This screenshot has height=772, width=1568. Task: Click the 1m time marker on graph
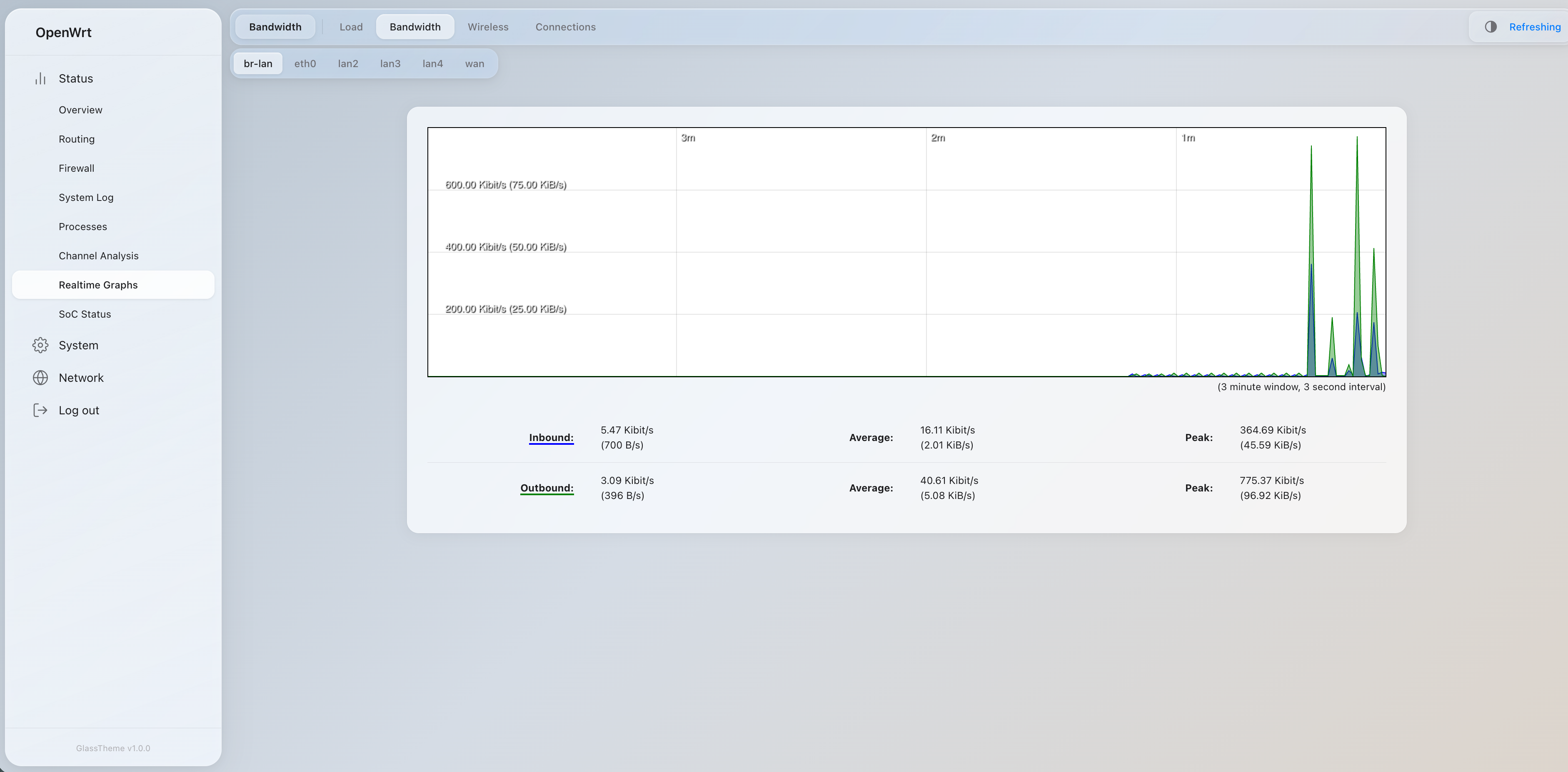click(1188, 138)
